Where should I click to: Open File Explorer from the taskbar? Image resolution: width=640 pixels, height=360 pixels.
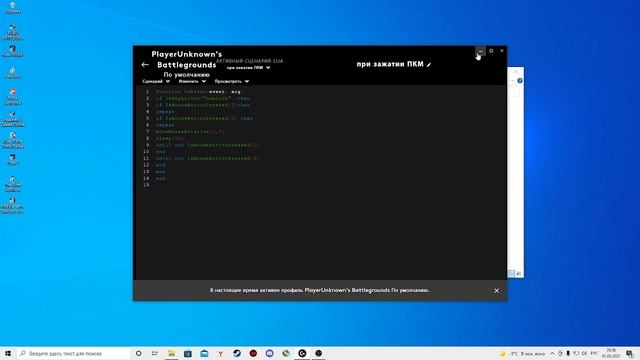tap(171, 353)
